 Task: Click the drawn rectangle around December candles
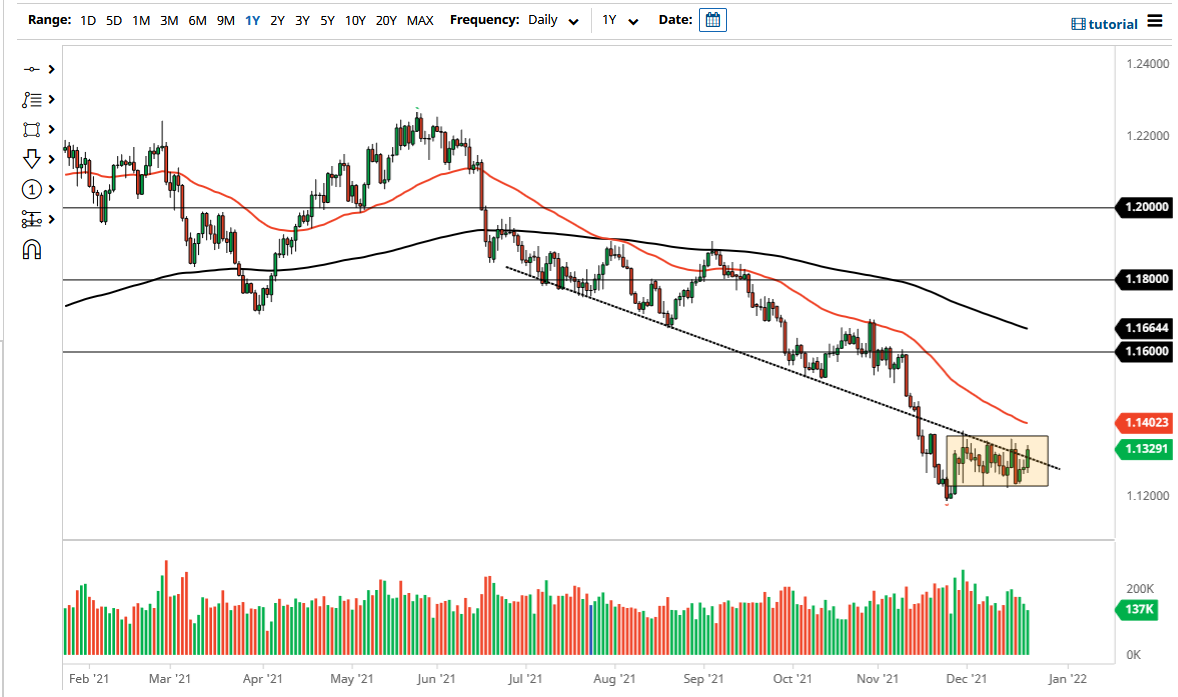(x=997, y=462)
